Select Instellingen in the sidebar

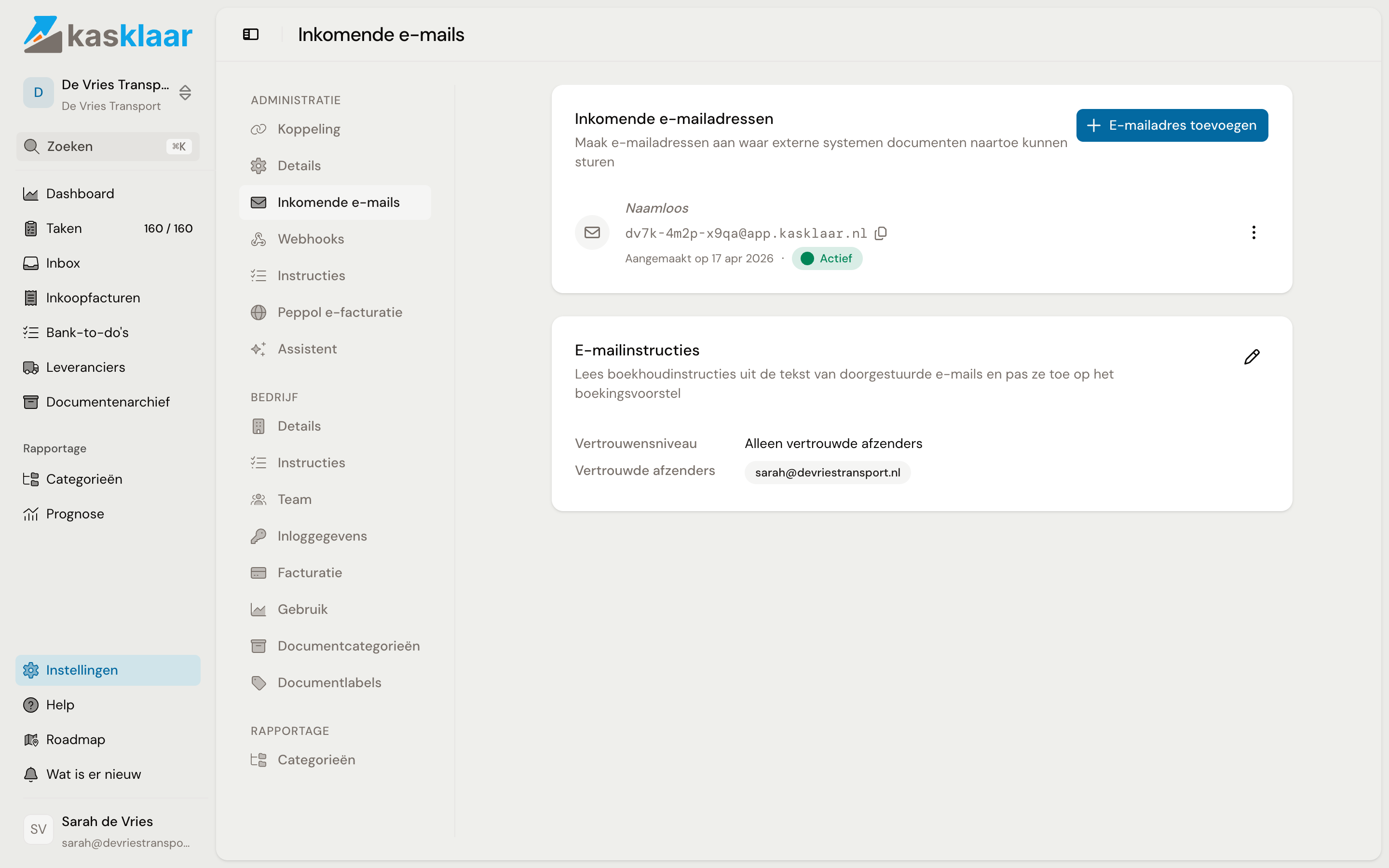point(108,670)
